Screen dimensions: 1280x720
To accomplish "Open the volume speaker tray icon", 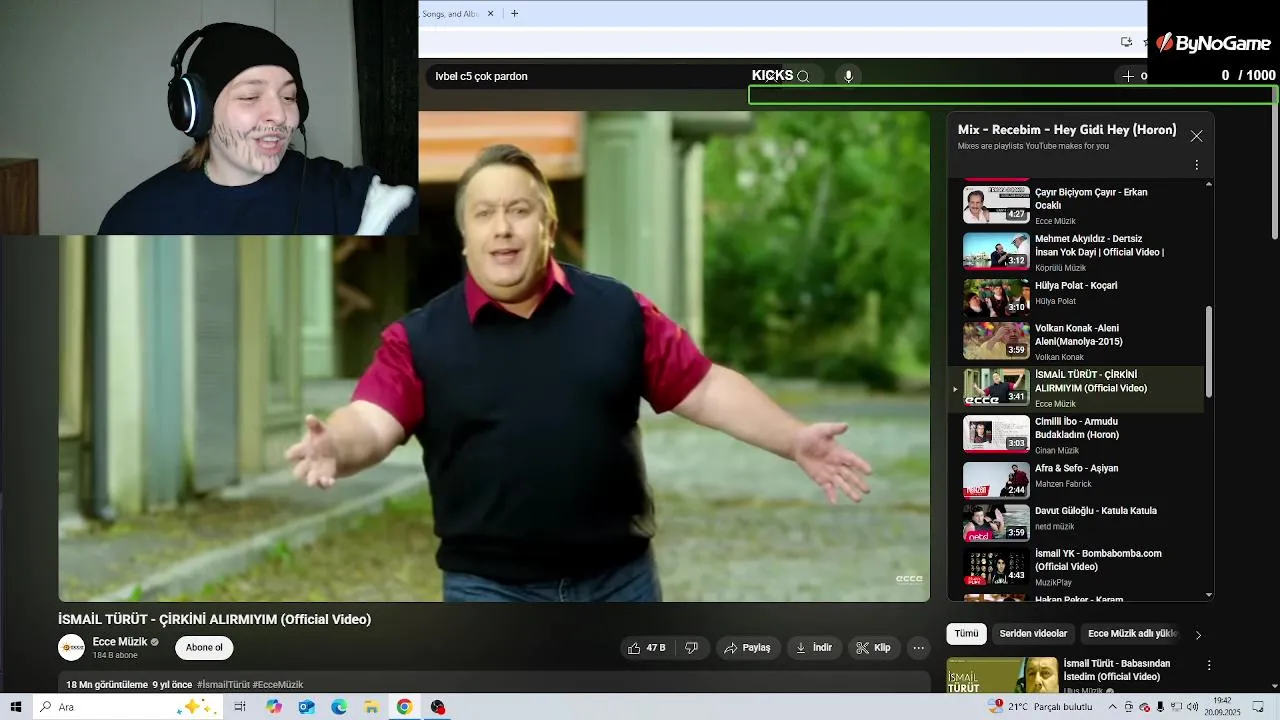I will pyautogui.click(x=1192, y=707).
